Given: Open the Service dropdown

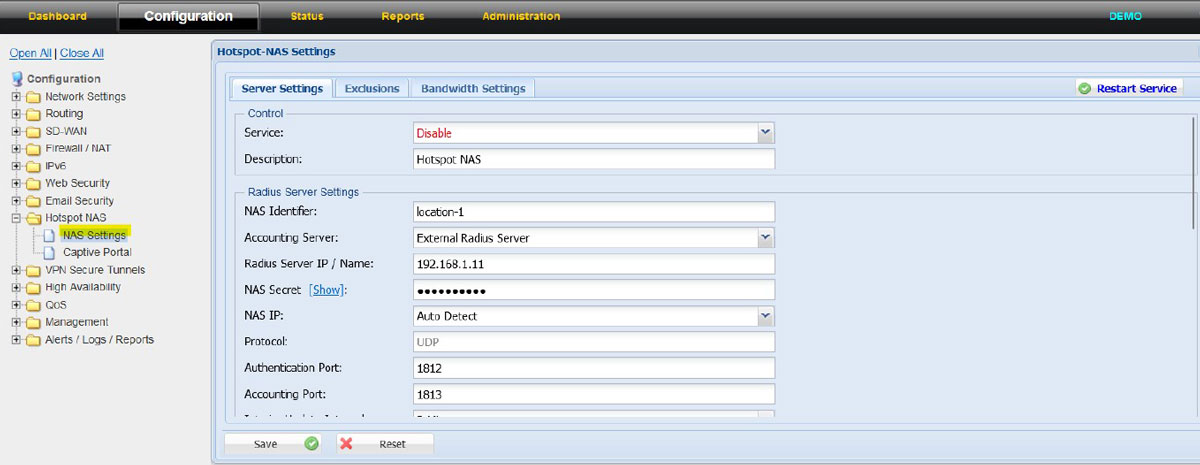Looking at the screenshot, I should pyautogui.click(x=765, y=133).
